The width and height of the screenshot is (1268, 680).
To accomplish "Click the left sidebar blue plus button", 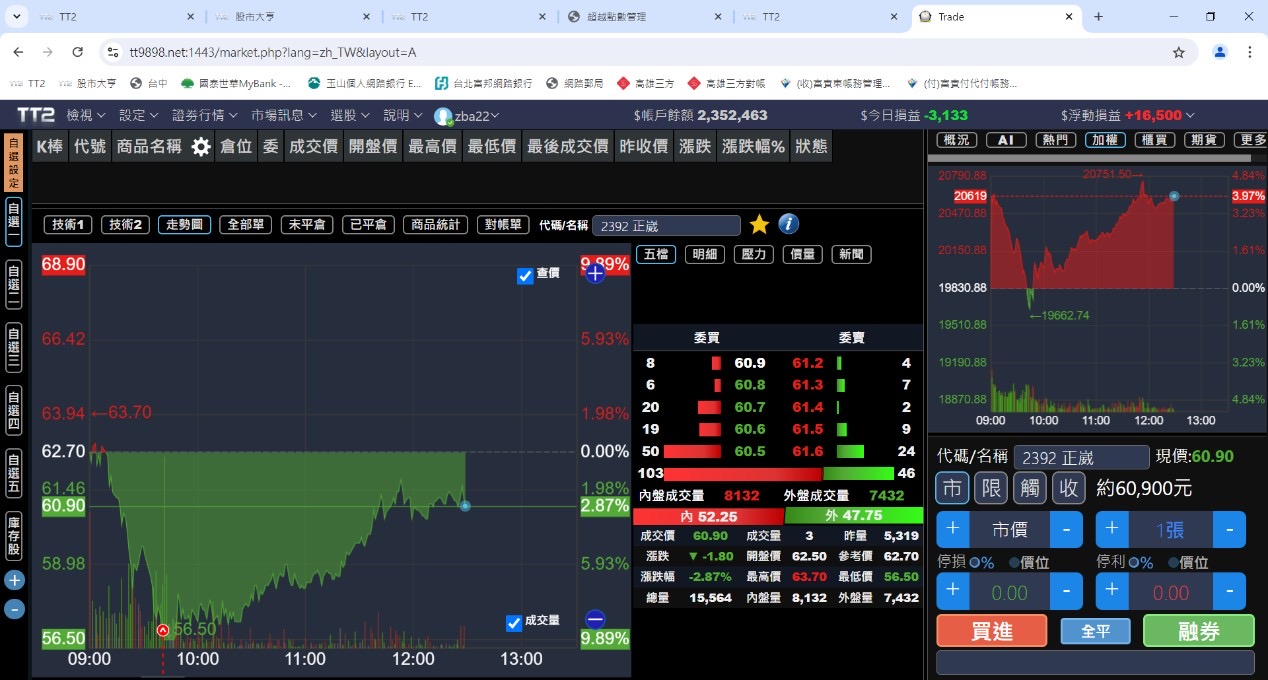I will click(x=14, y=580).
